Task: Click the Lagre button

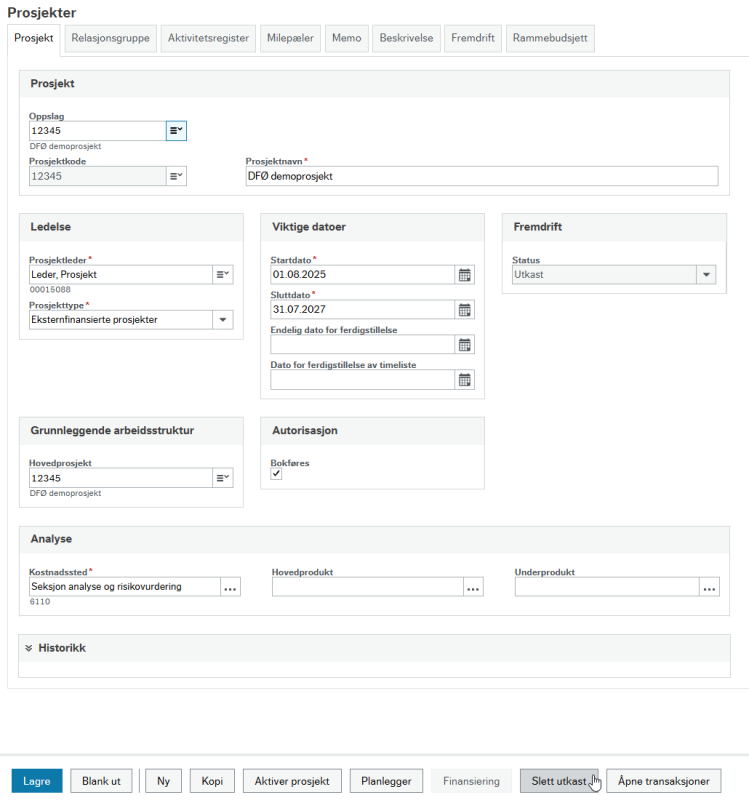Action: (x=37, y=781)
